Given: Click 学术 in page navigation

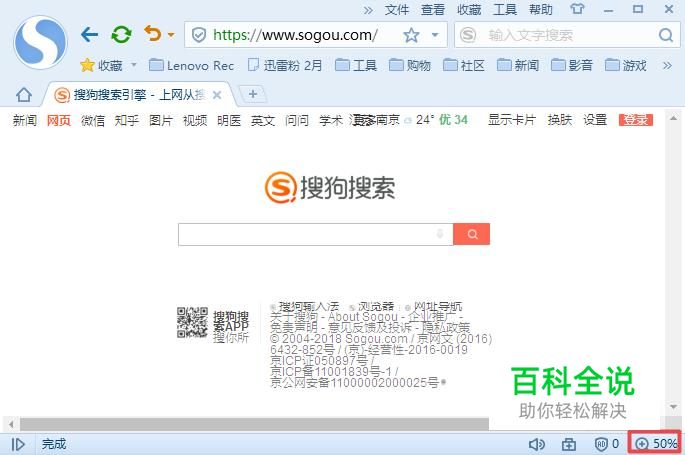Looking at the screenshot, I should (331, 120).
